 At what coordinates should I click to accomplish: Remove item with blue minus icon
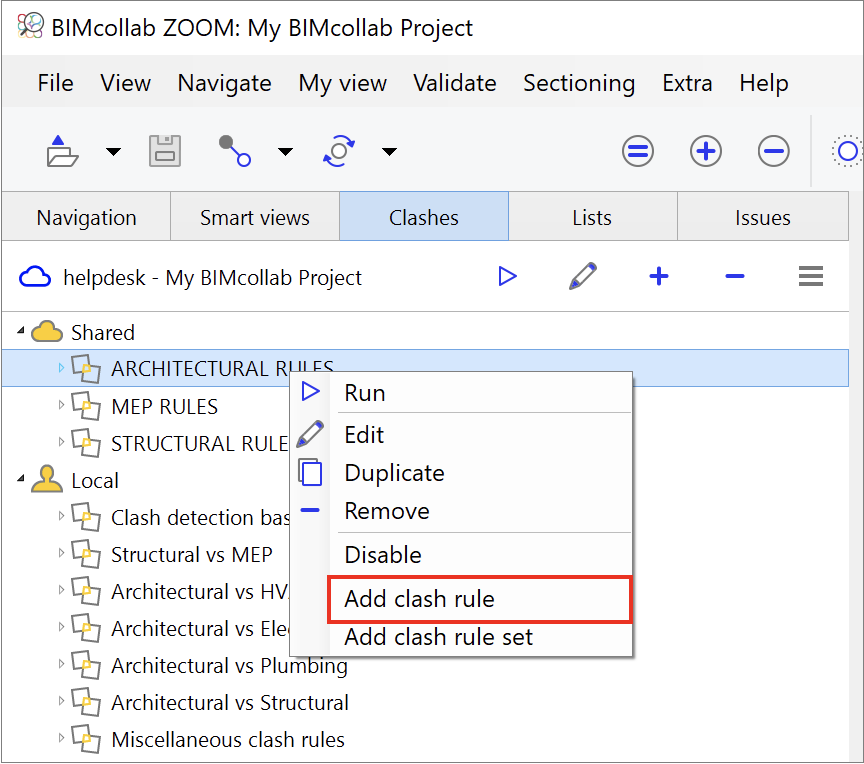[735, 277]
